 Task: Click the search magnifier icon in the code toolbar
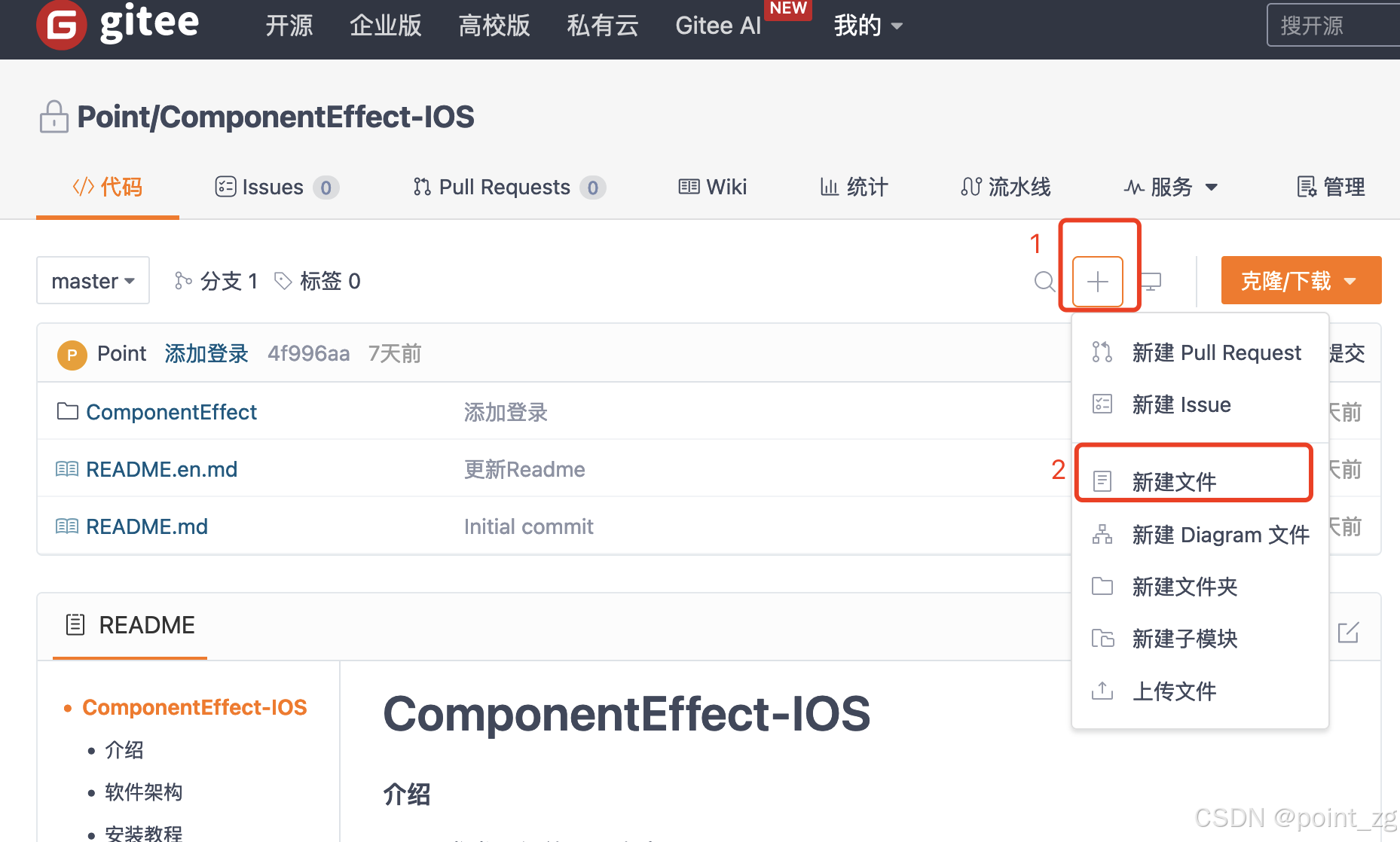(x=1044, y=282)
